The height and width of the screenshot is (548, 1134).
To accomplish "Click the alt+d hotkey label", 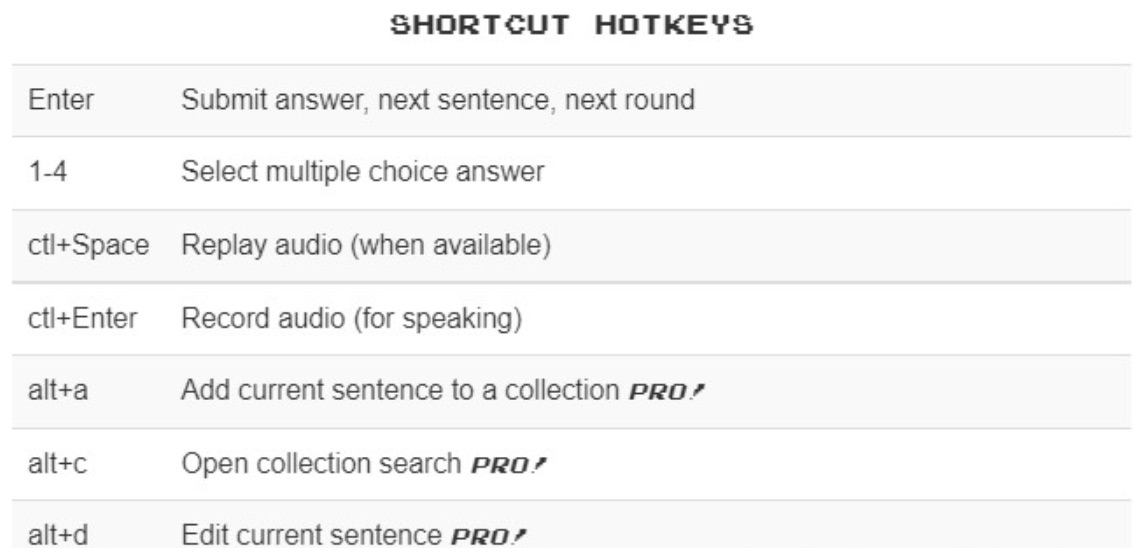I will 58,536.
